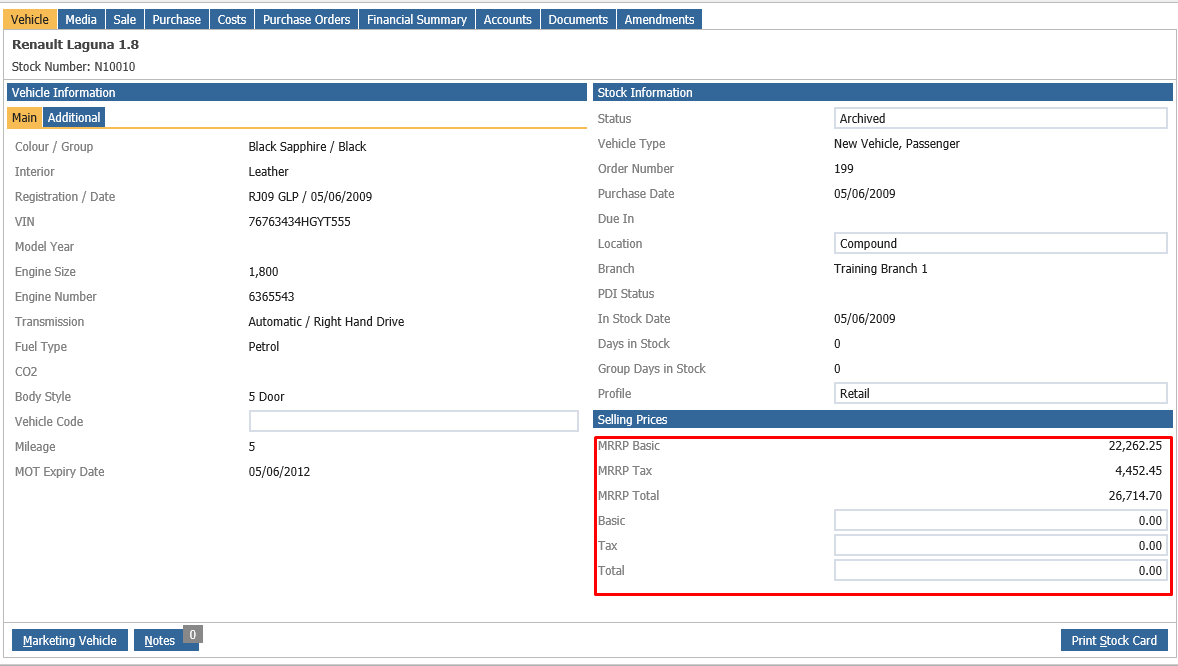Screen dimensions: 1178x666
Task: Click the Marketing Vehicle button
Action: [70, 640]
